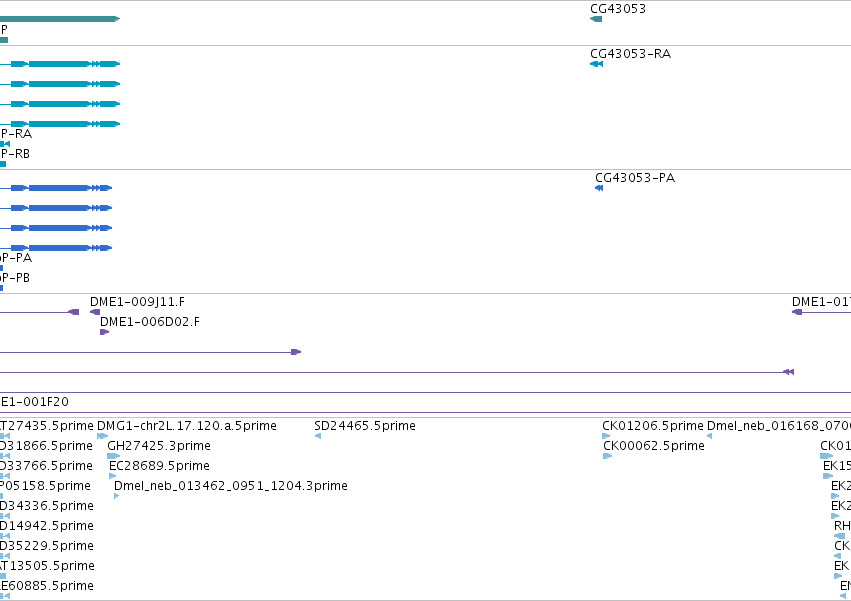Click the DMG1-chr2L.17.120.a.5prime label
Image resolution: width=851 pixels, height=601 pixels.
coord(187,426)
